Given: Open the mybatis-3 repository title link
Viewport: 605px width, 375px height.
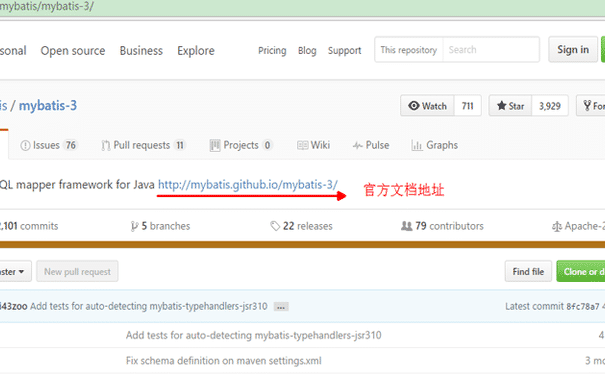Looking at the screenshot, I should (48, 105).
